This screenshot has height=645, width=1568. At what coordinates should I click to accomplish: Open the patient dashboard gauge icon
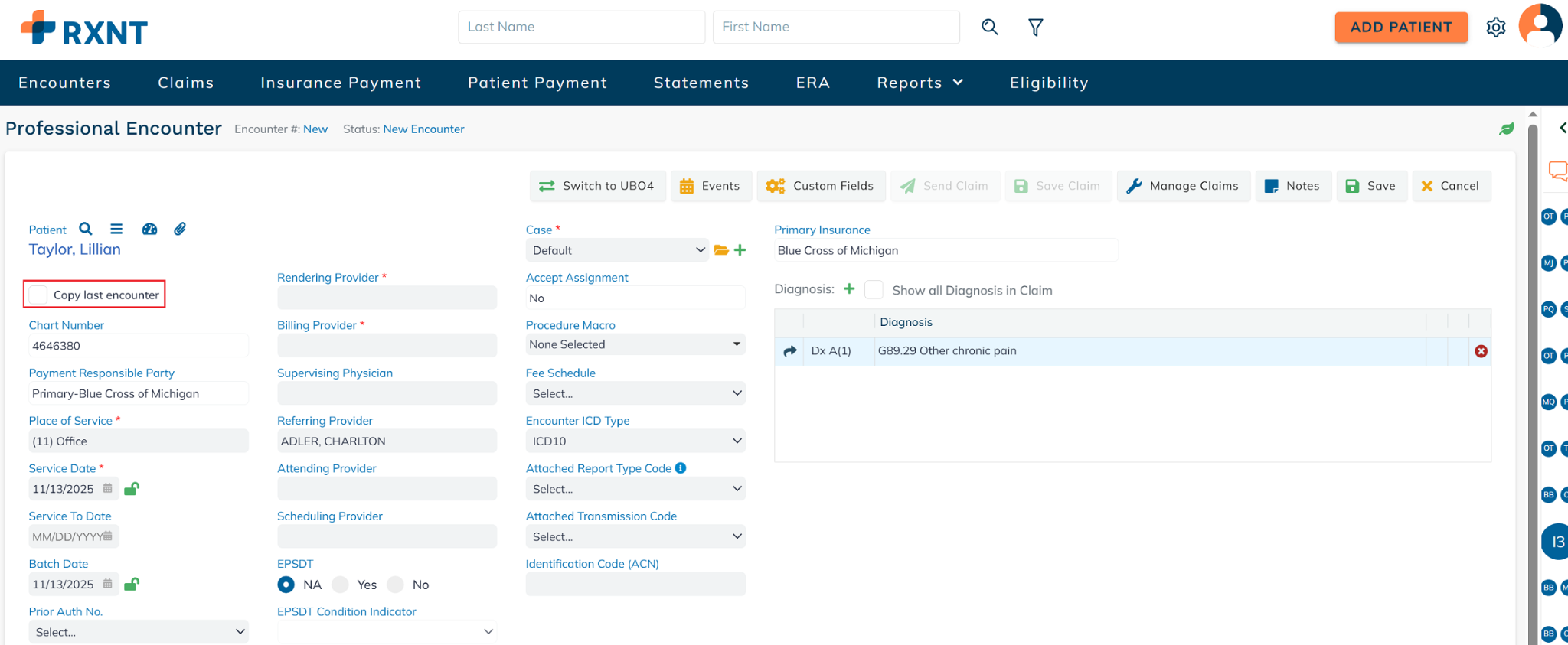point(149,229)
